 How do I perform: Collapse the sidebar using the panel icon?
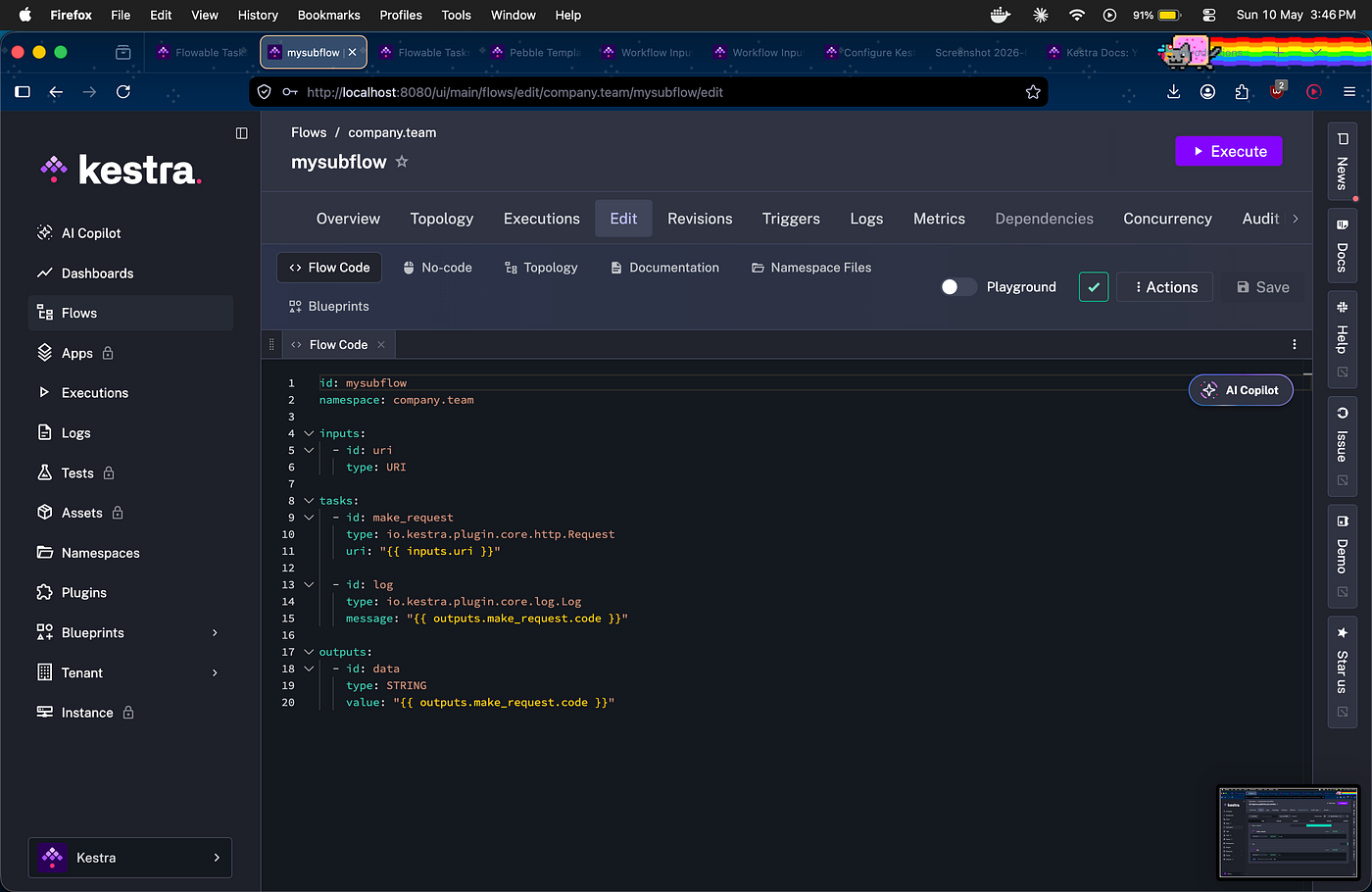coord(242,133)
